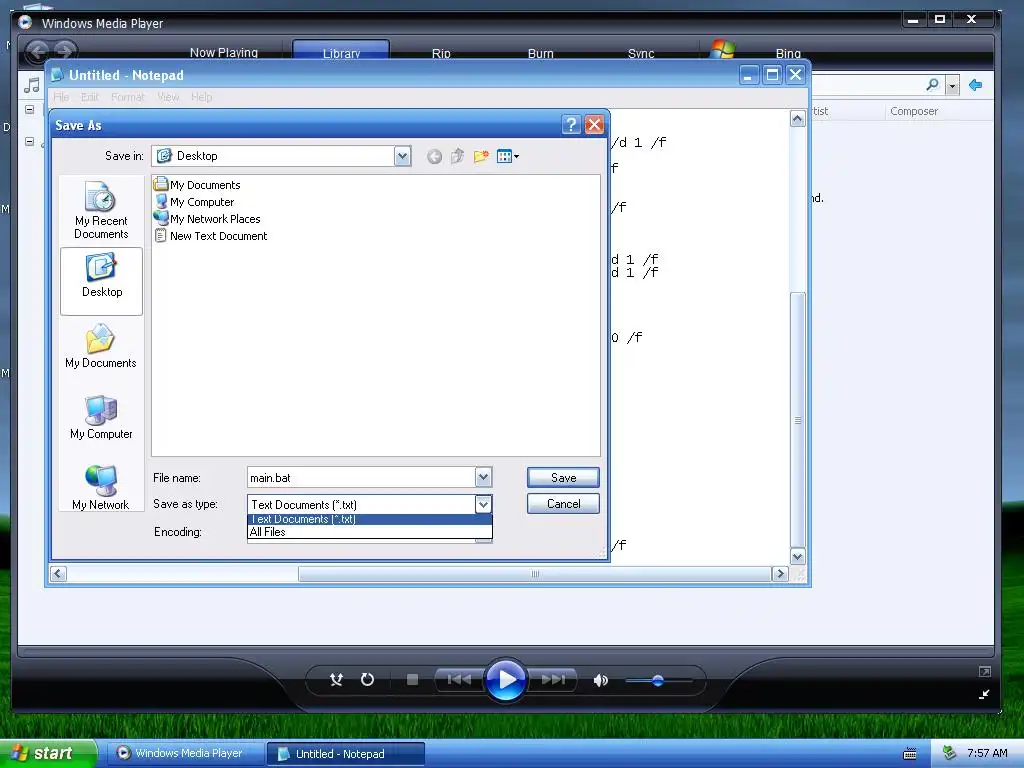
Task: Collapse the second library tree node
Action: coord(29,141)
